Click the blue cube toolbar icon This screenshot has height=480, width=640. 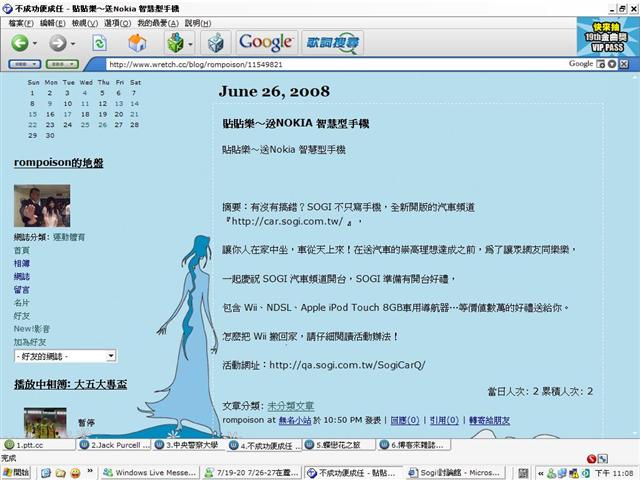pos(216,42)
